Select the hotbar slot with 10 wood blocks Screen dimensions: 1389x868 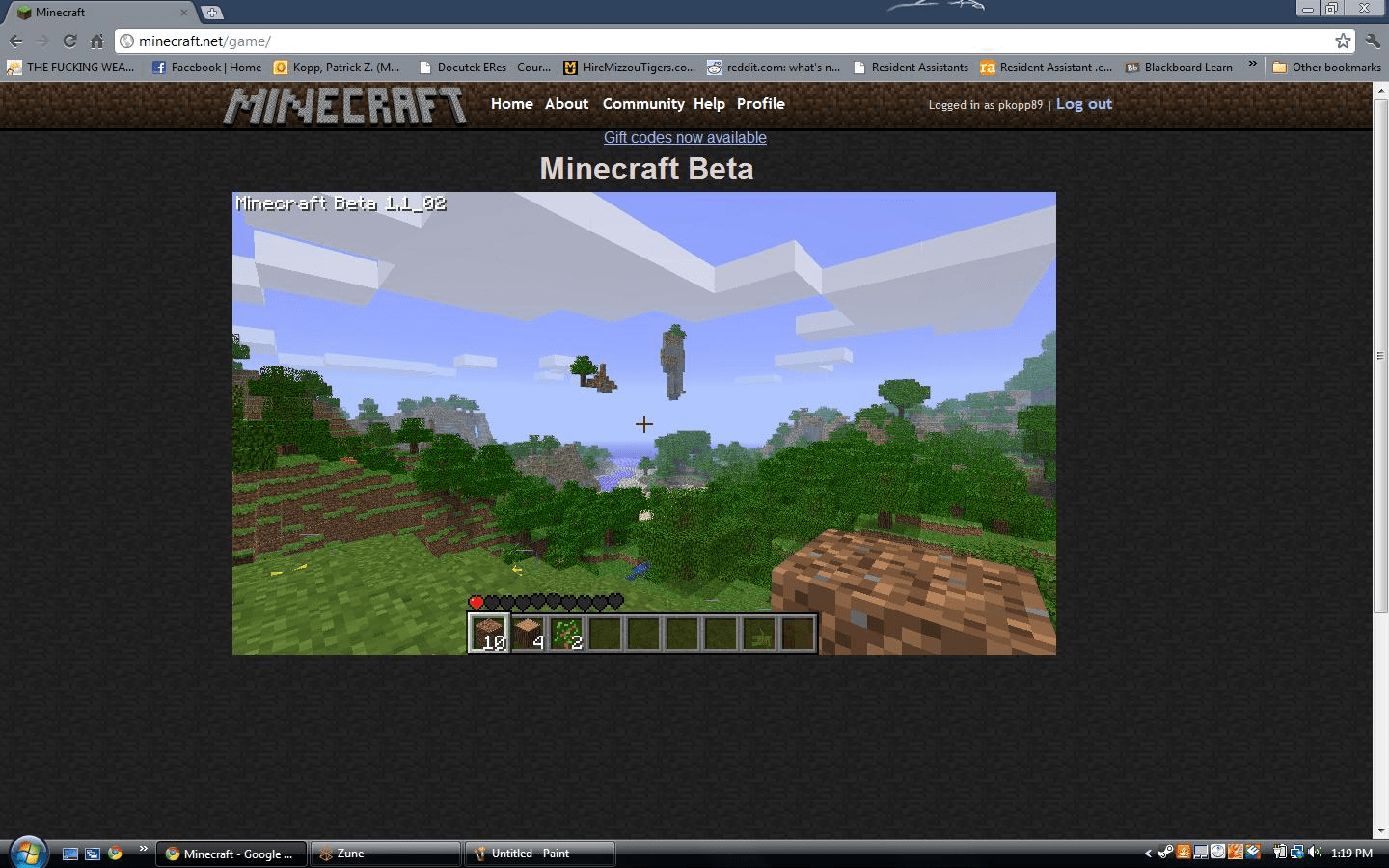tap(489, 634)
